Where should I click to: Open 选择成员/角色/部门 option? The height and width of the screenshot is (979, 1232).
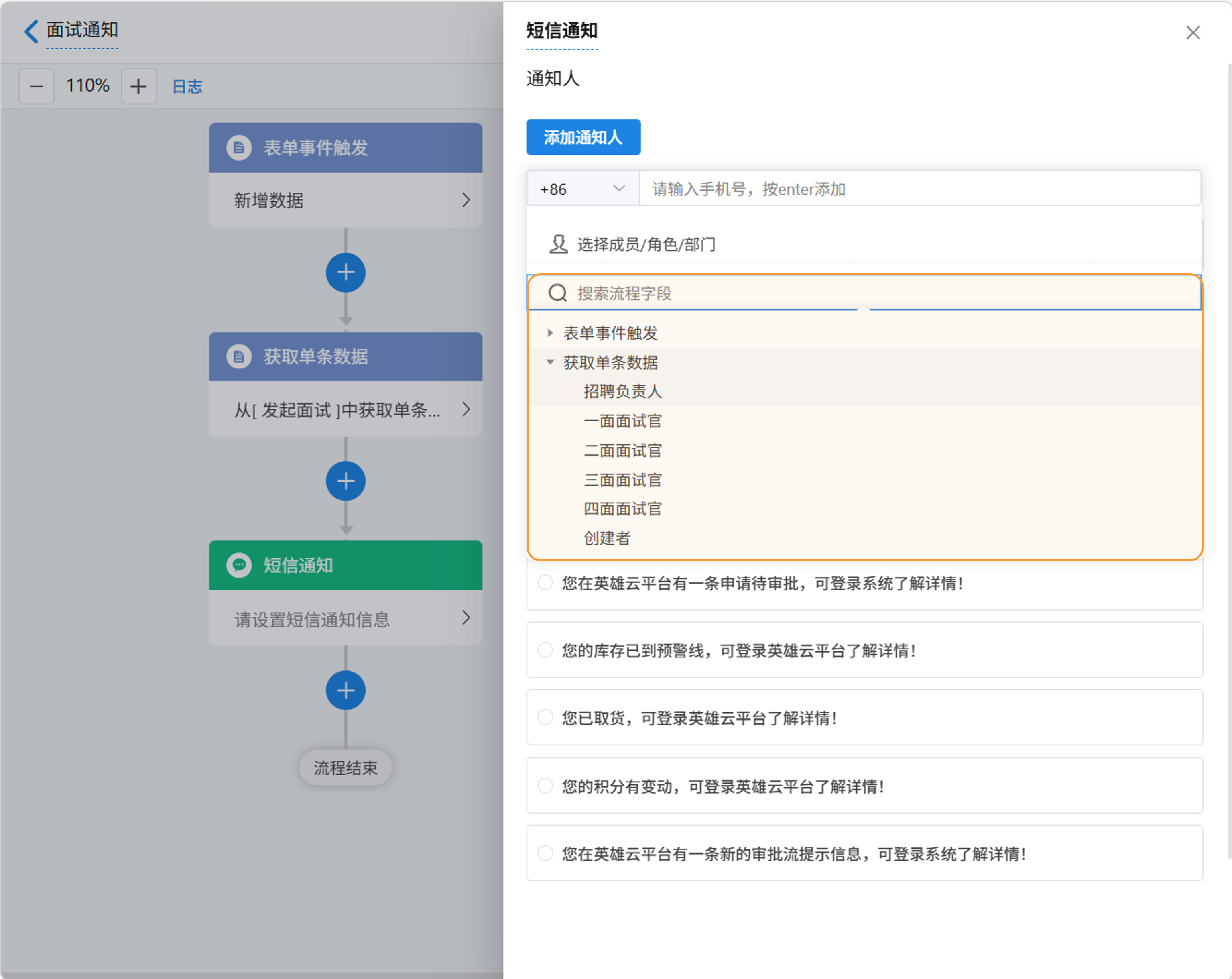pos(646,244)
